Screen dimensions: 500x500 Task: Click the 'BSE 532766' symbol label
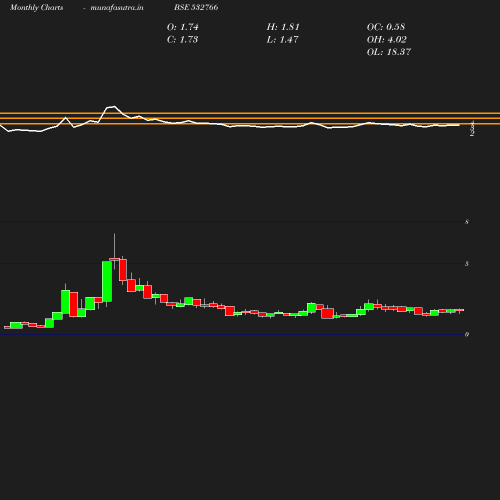[196, 7]
